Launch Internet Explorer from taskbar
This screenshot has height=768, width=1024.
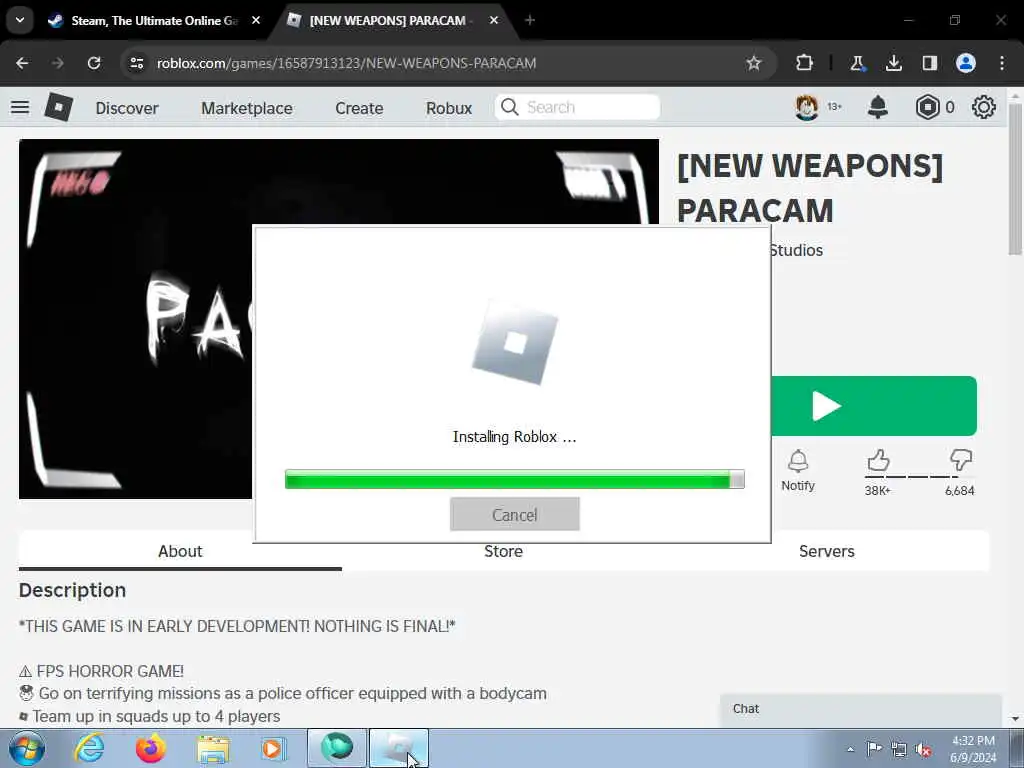pos(89,748)
